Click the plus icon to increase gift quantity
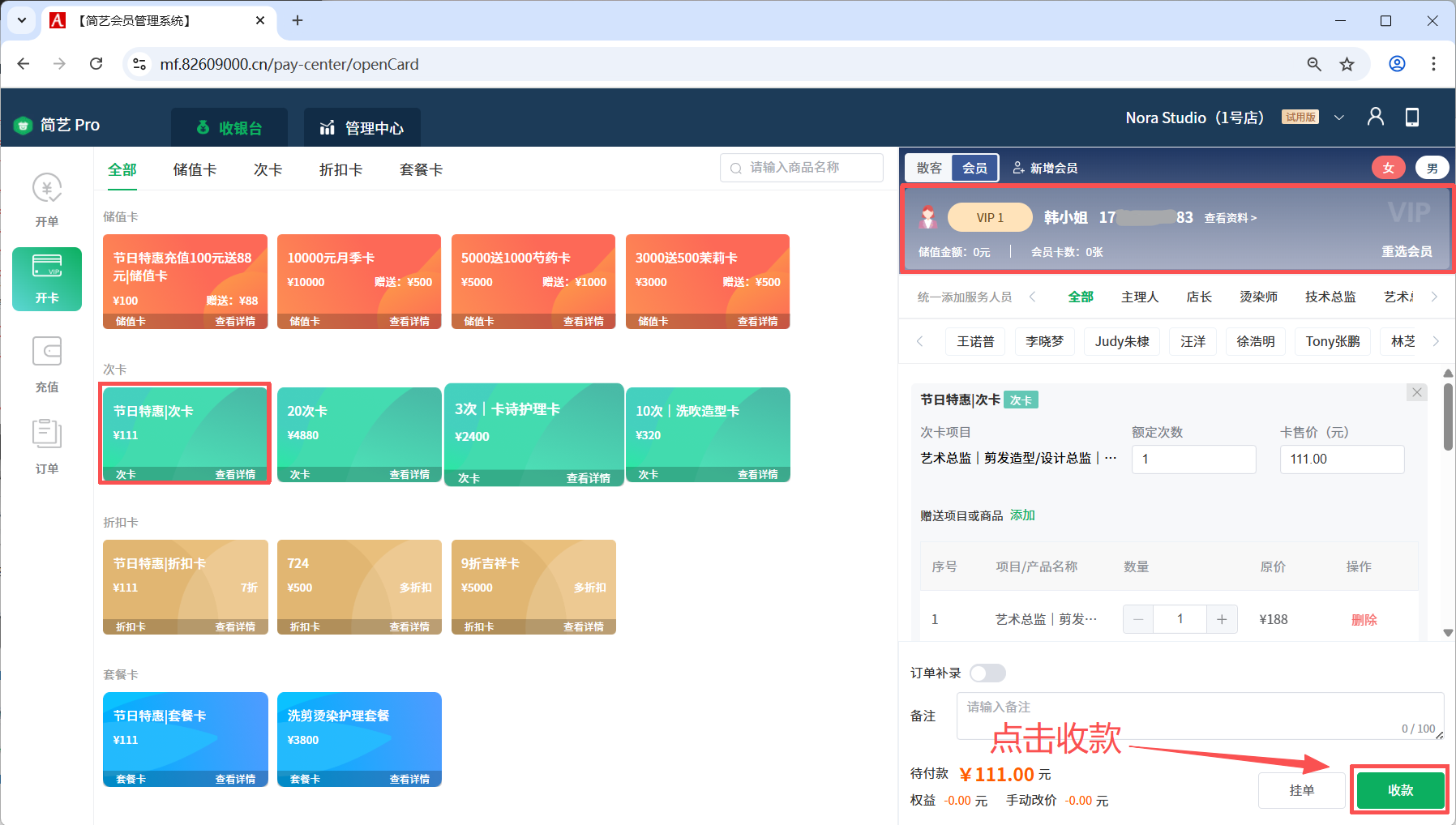 click(1221, 619)
